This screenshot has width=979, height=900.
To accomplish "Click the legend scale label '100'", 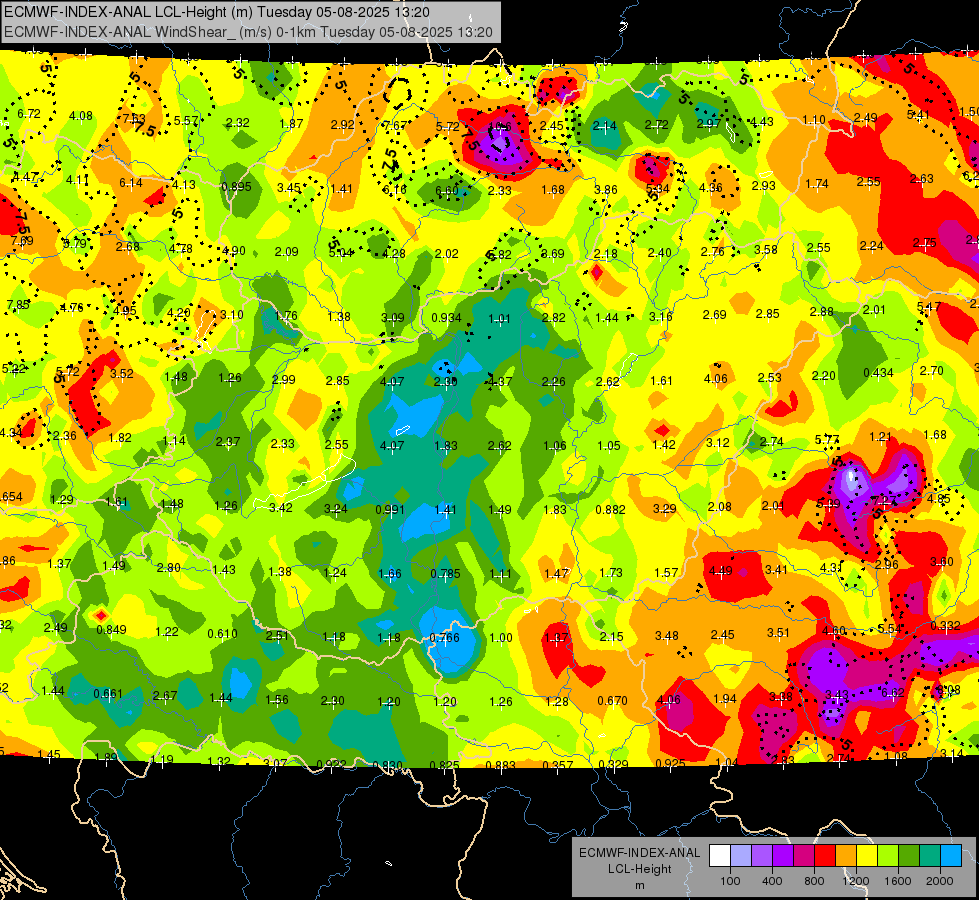I will [x=730, y=881].
